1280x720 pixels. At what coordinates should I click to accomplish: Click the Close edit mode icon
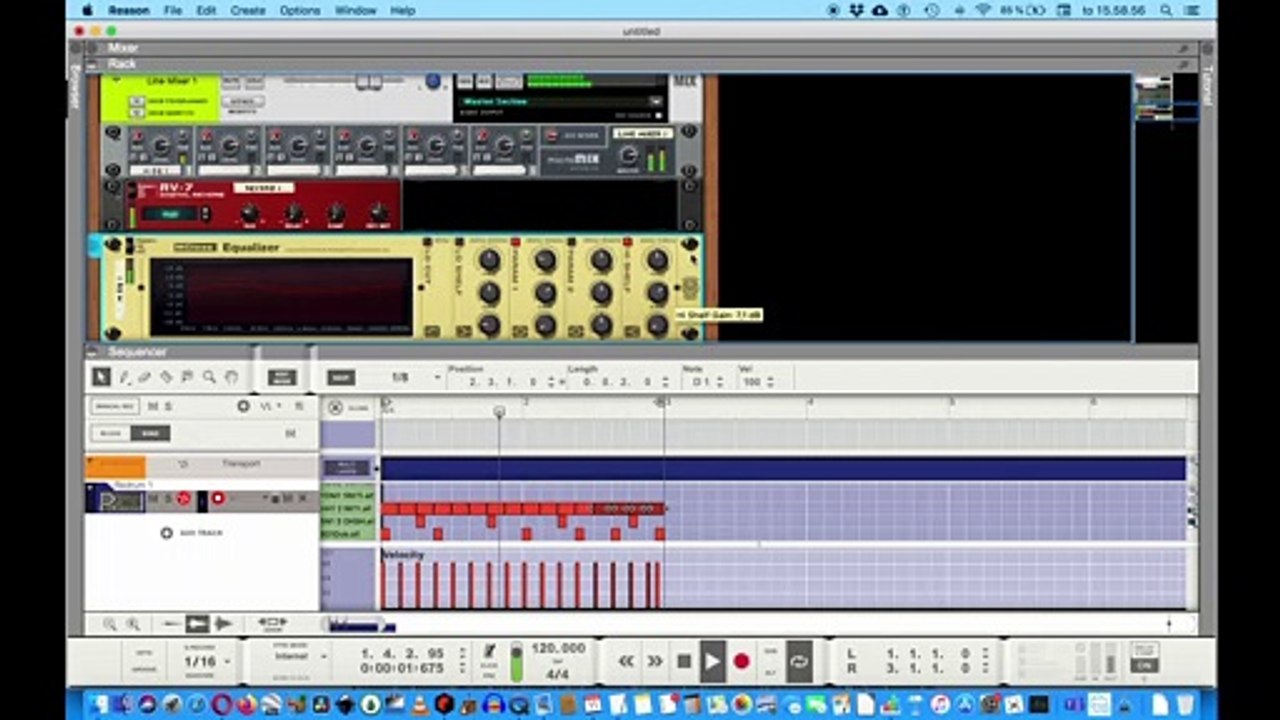(335, 407)
